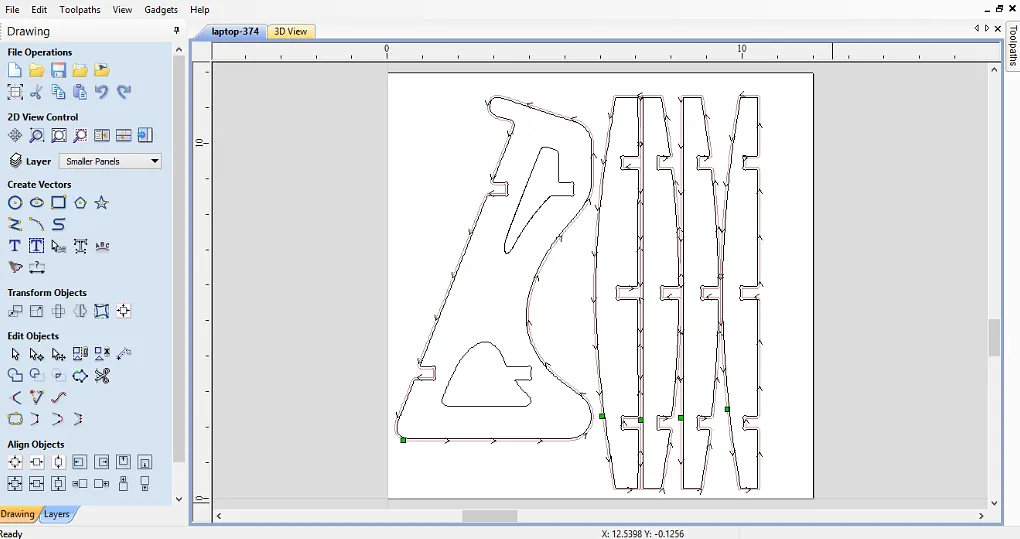
Task: Switch to the Layers tab
Action: pyautogui.click(x=57, y=514)
